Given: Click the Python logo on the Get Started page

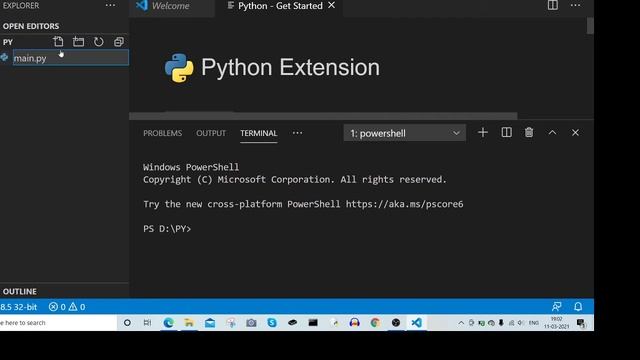Looking at the screenshot, I should (x=179, y=68).
